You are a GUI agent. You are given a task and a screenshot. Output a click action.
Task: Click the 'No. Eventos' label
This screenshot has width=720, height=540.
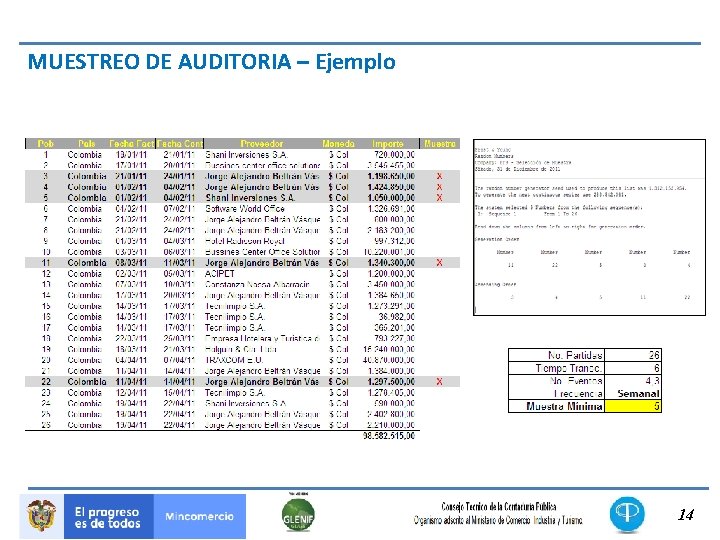576,381
